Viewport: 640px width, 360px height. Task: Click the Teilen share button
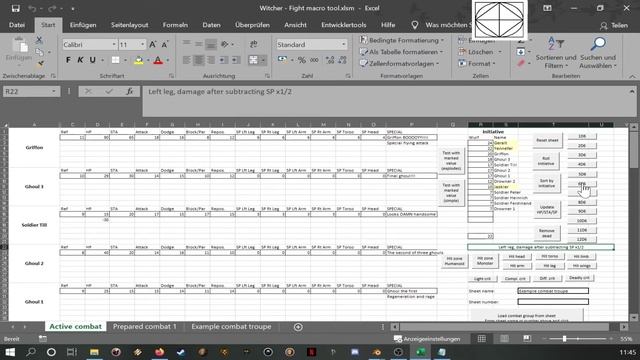(614, 25)
